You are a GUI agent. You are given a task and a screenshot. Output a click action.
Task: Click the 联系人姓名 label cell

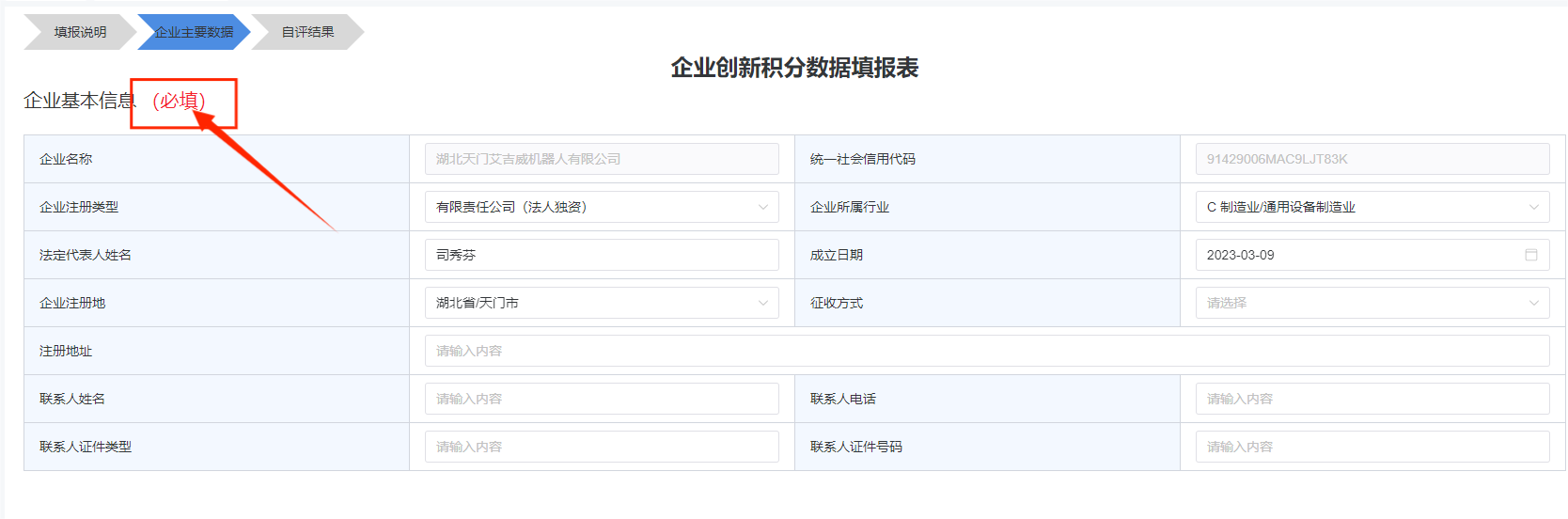[217, 399]
